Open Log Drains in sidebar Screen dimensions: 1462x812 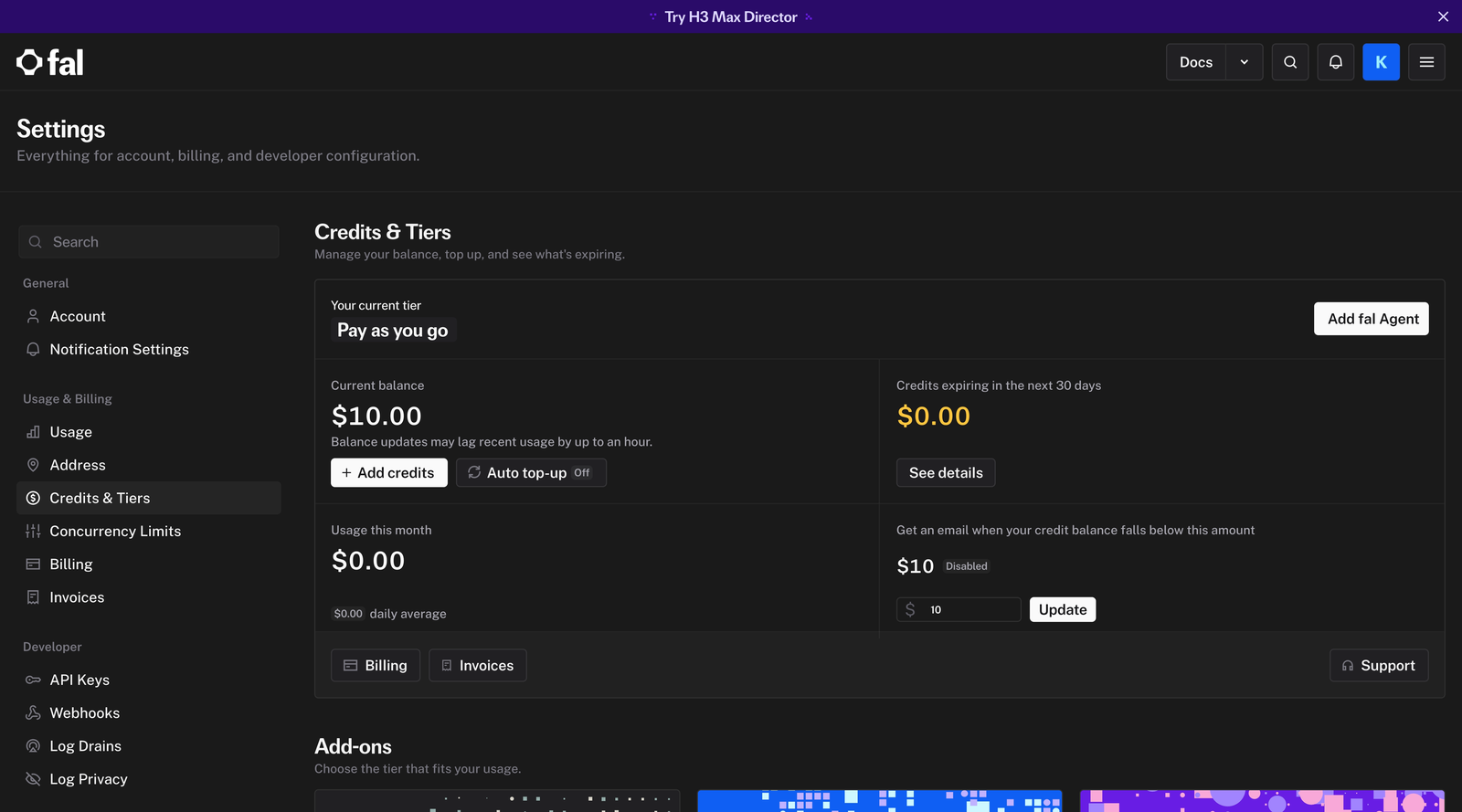pos(149,746)
